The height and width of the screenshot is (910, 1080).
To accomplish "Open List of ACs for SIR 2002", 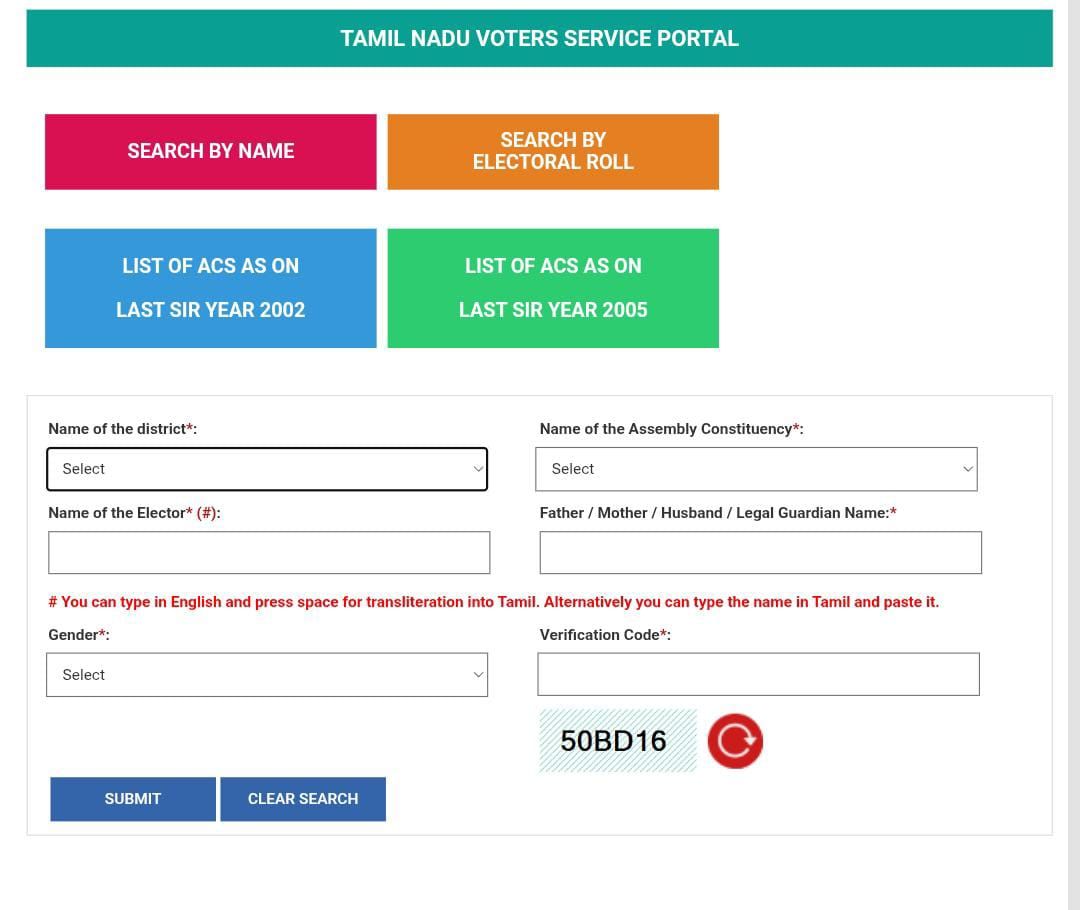I will coord(210,288).
